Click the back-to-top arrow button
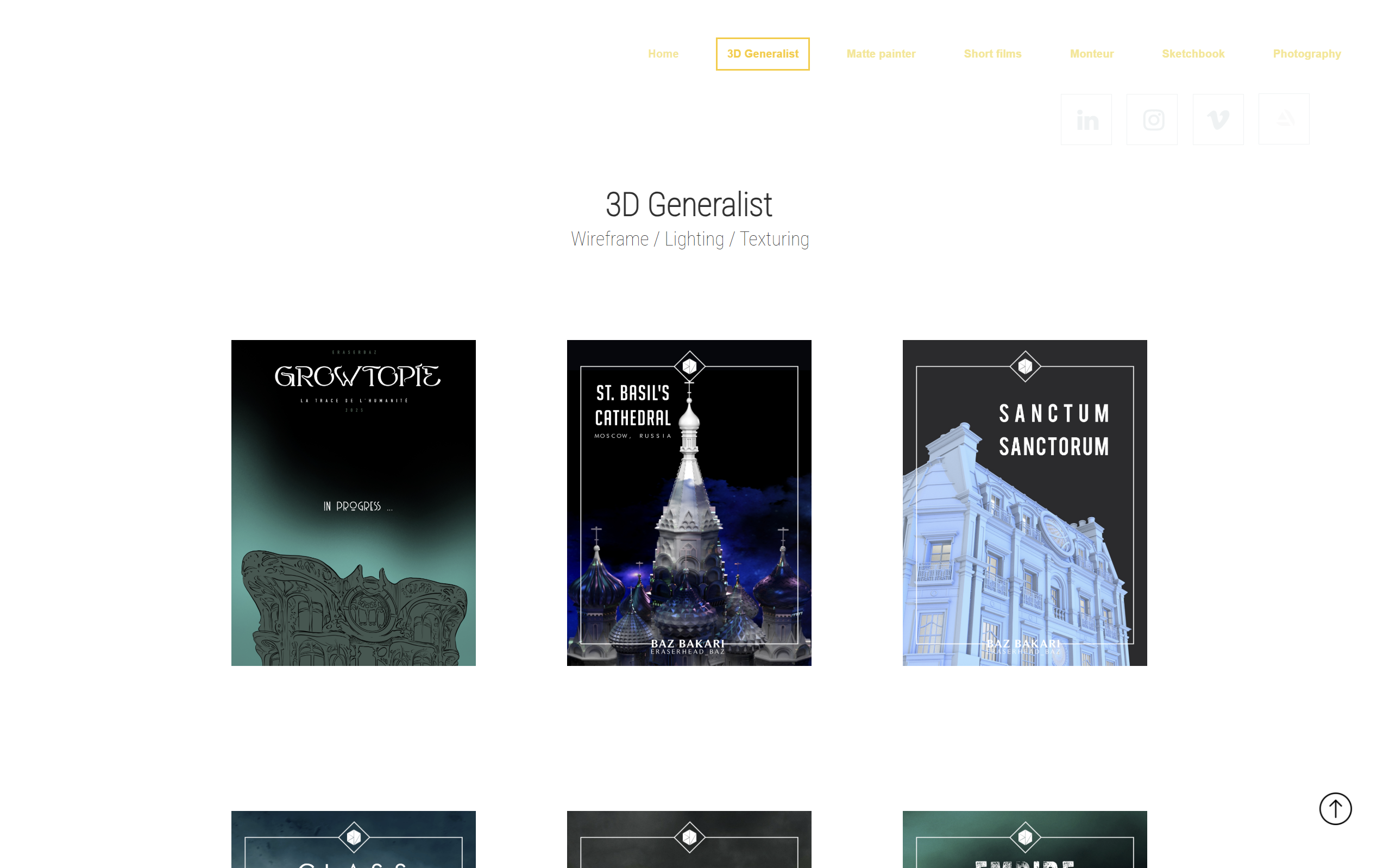The height and width of the screenshot is (868, 1377). (x=1335, y=808)
